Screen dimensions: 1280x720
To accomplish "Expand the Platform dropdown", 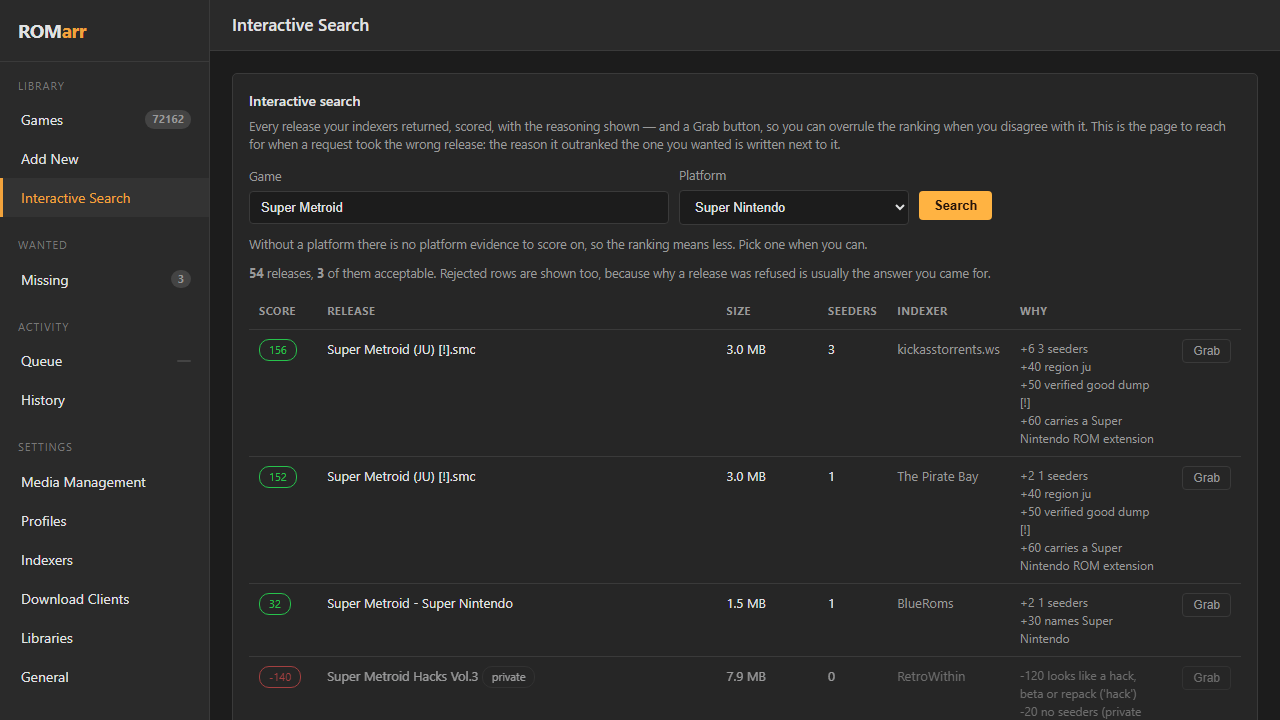I will click(x=793, y=207).
